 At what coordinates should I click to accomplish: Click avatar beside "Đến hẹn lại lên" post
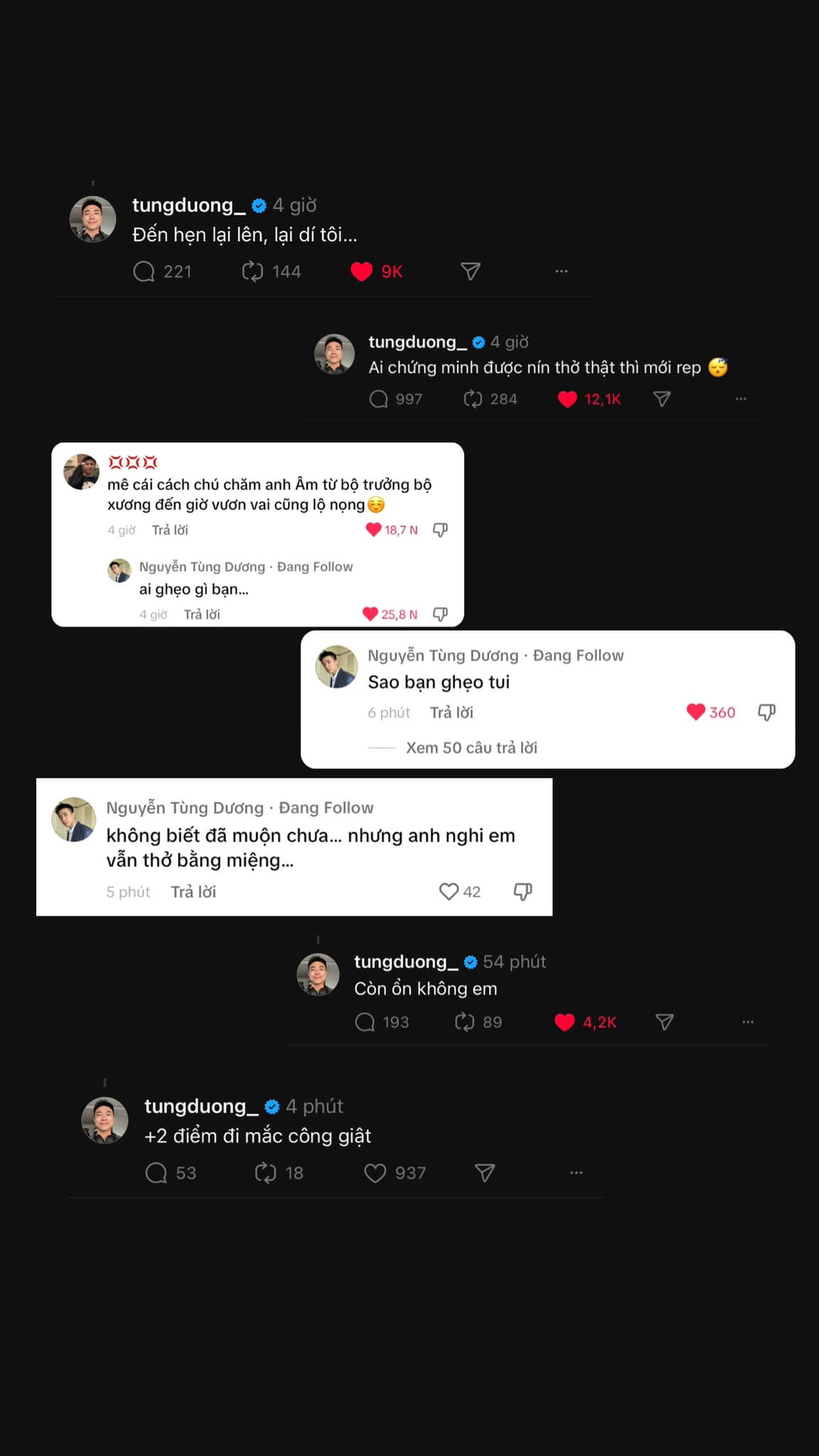(93, 219)
